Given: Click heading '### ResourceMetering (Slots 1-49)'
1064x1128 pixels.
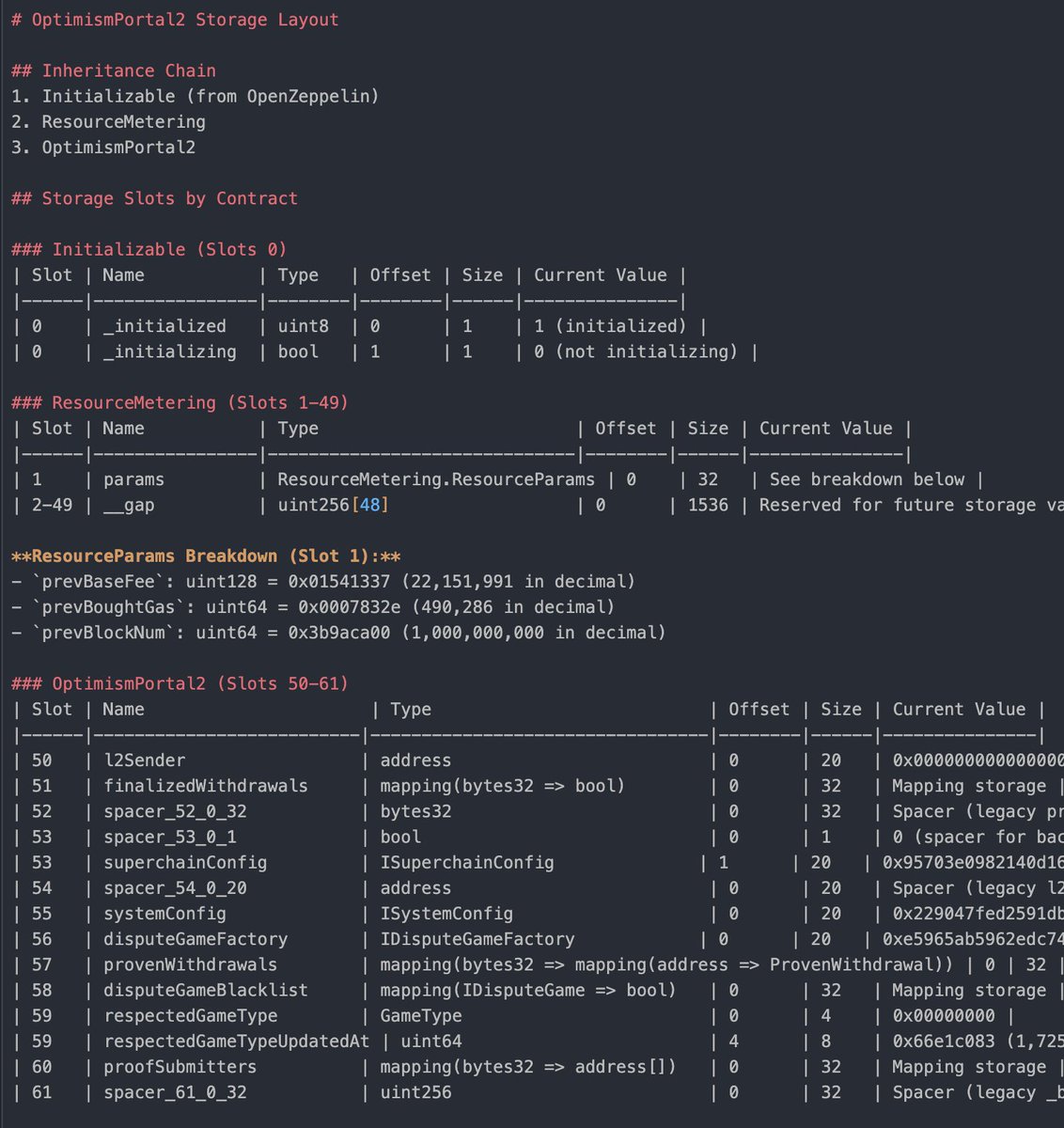Looking at the screenshot, I should (x=180, y=402).
